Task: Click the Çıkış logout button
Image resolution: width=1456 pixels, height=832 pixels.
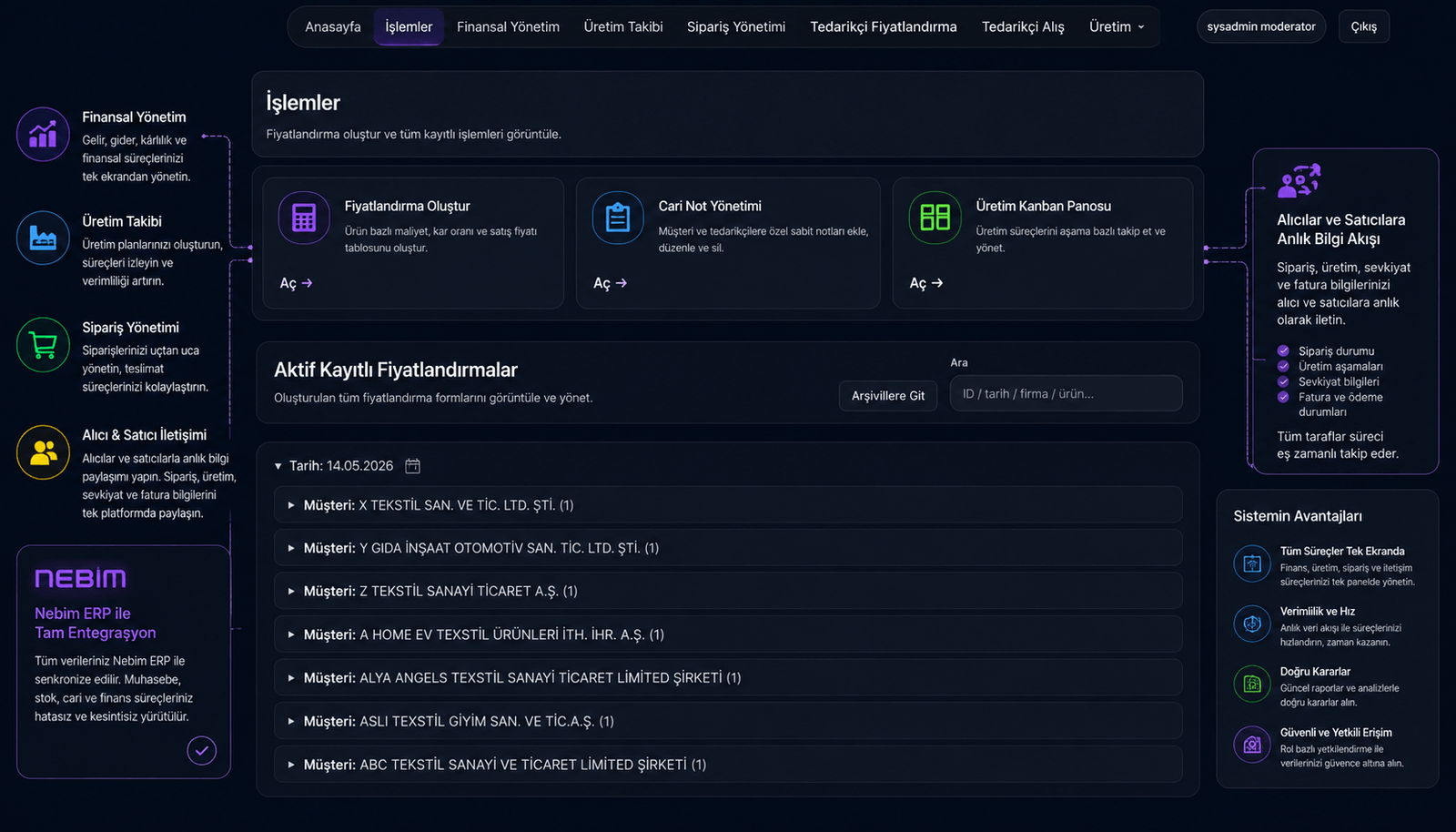Action: 1364,26
